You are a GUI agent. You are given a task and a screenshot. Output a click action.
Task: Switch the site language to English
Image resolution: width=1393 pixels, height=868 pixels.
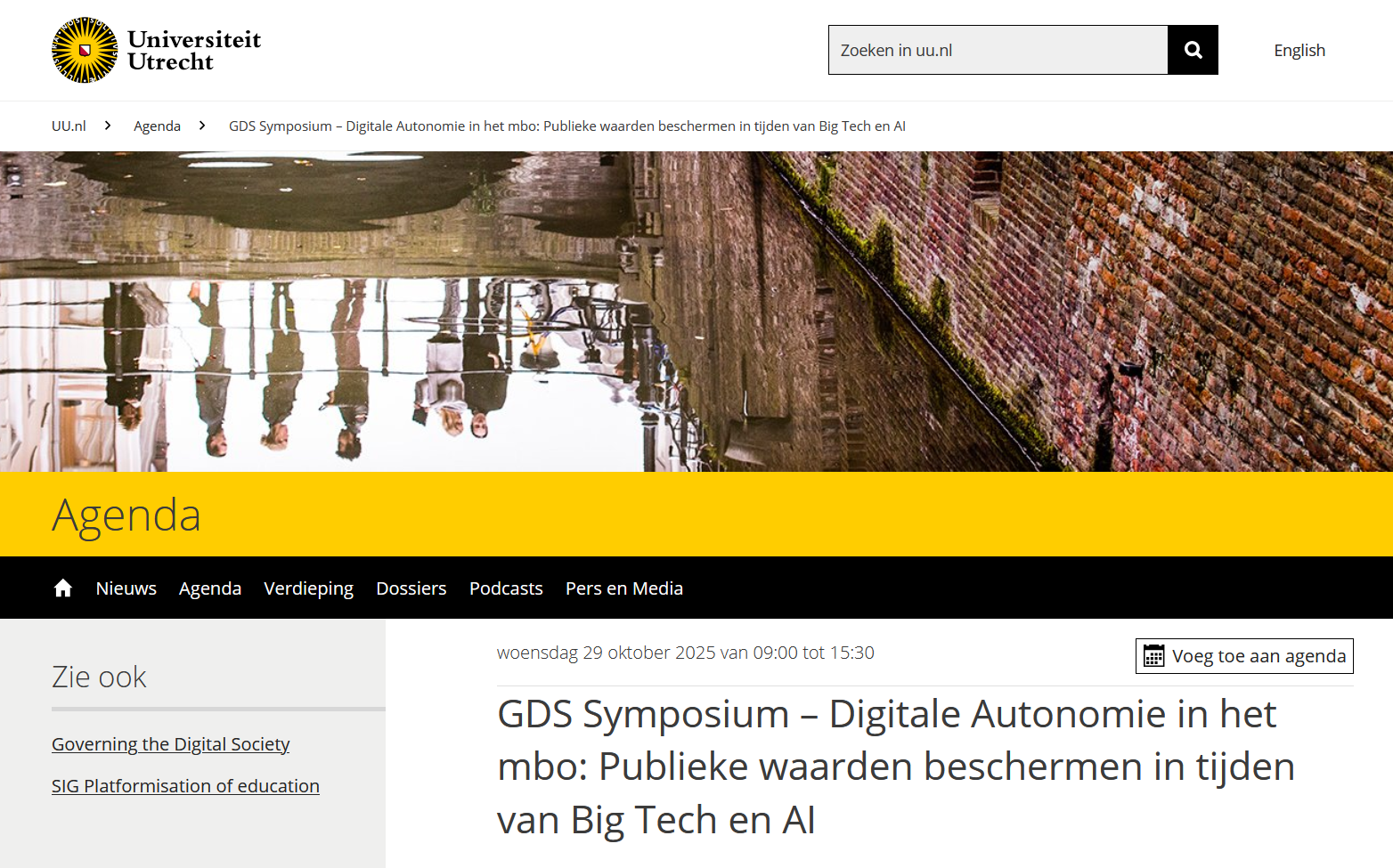1299,50
